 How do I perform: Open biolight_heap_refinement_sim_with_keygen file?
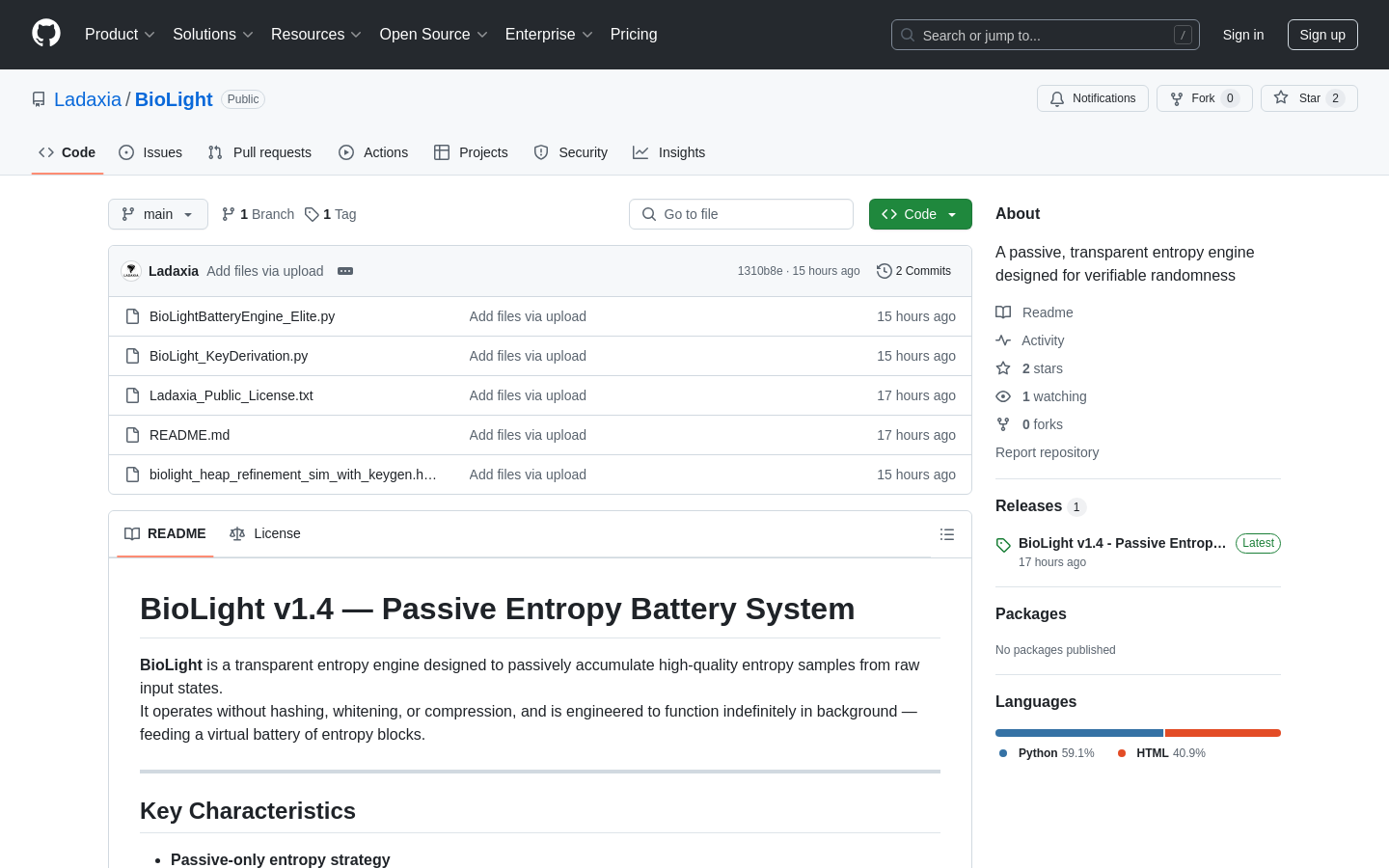293,475
